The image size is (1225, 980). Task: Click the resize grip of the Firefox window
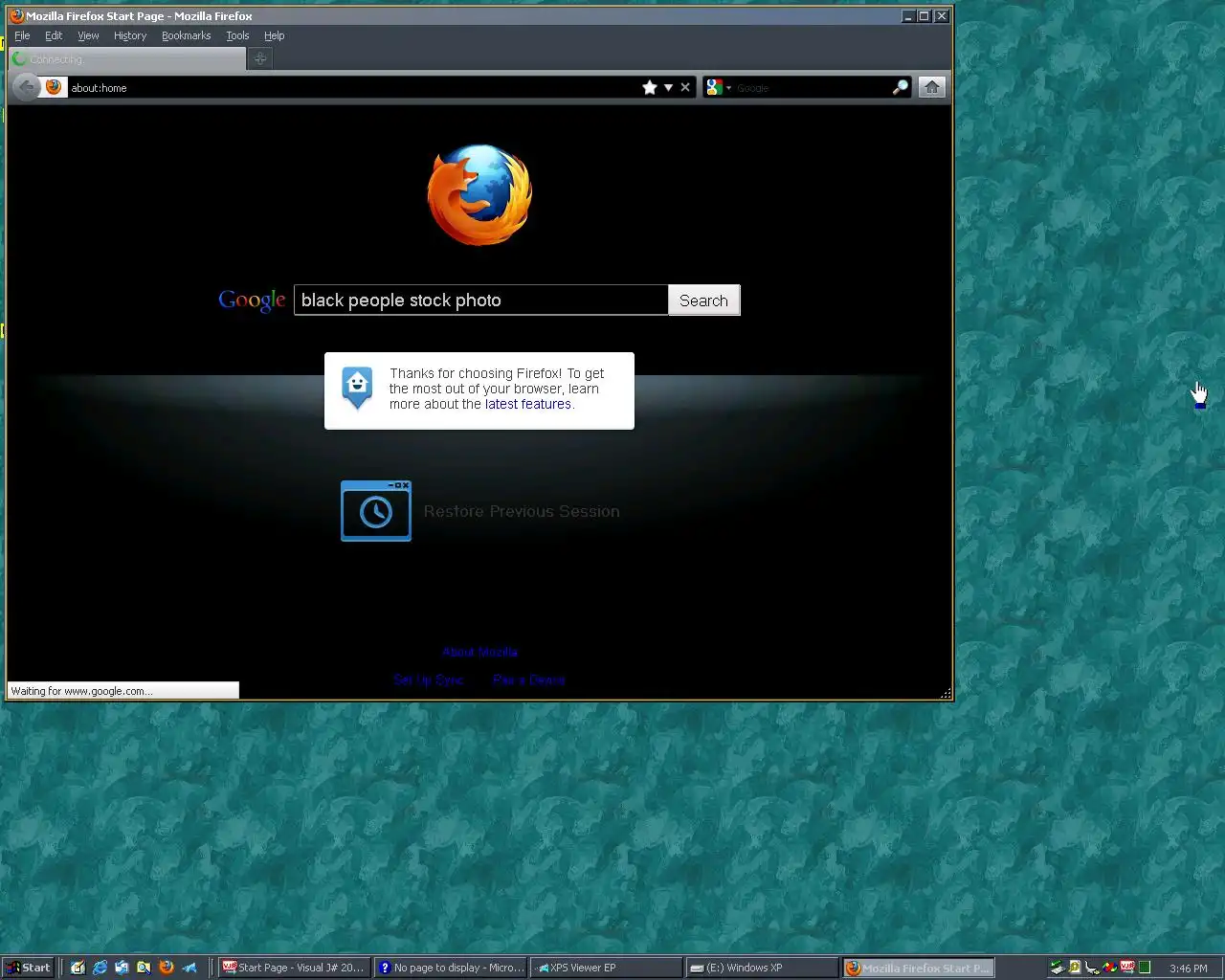click(x=946, y=693)
